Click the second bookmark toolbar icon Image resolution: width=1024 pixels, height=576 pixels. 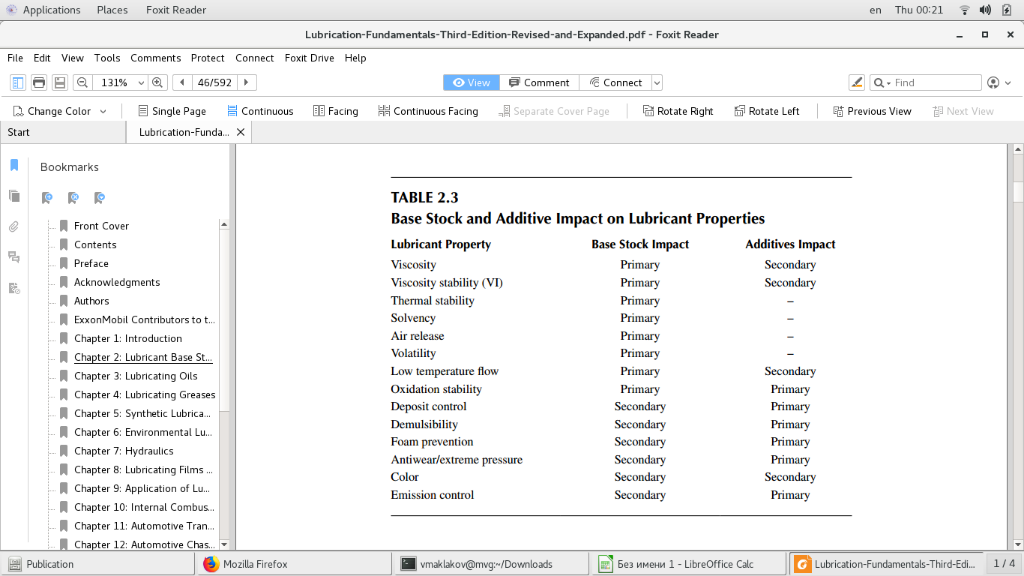pyautogui.click(x=73, y=198)
